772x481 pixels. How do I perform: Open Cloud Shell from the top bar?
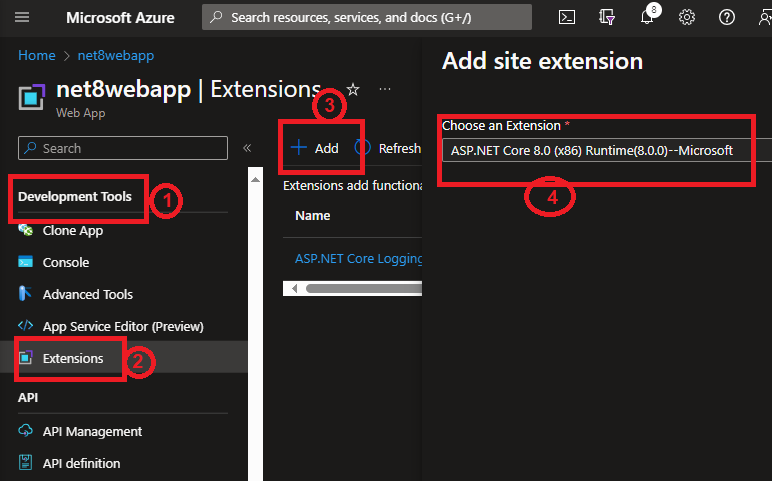[x=567, y=18]
